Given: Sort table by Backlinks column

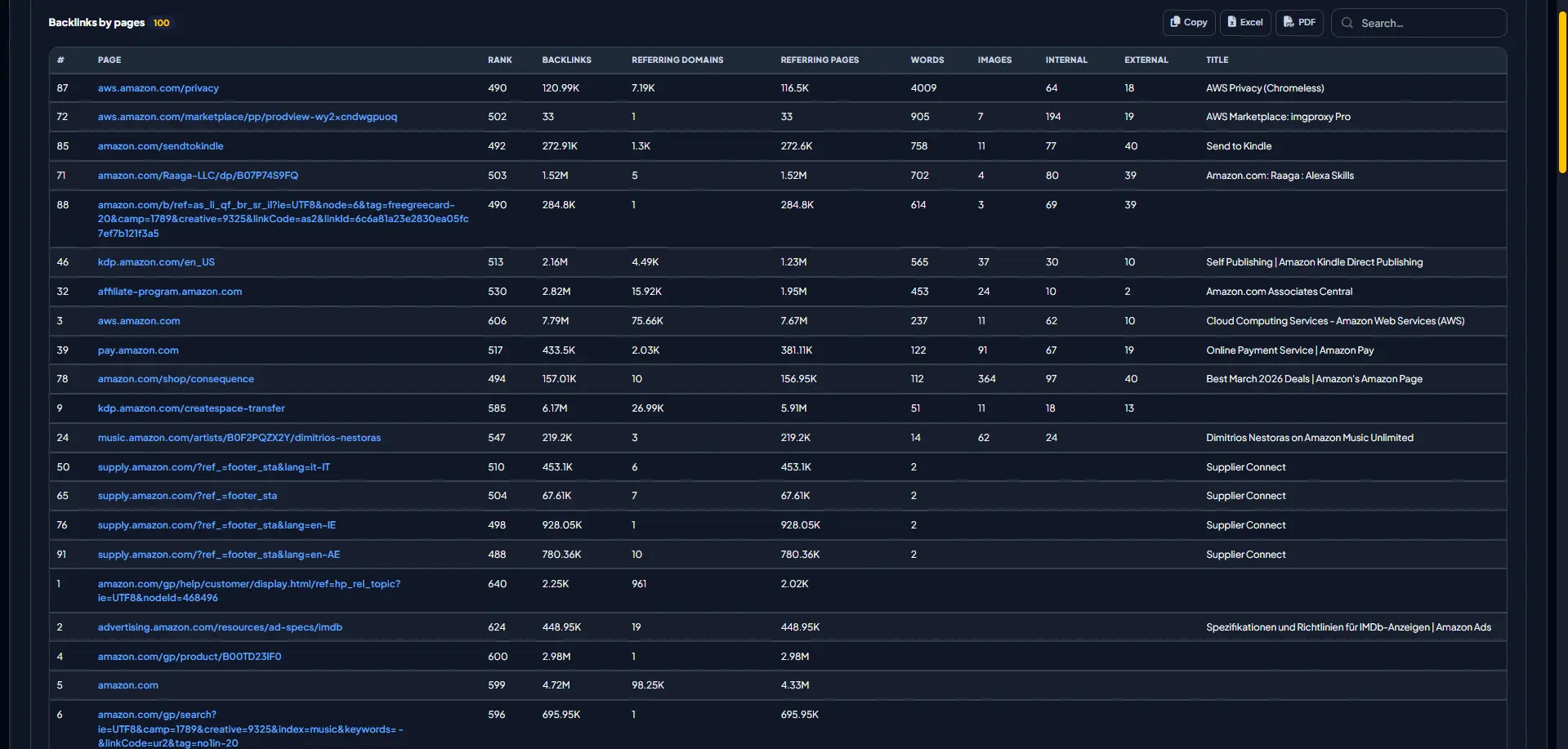Looking at the screenshot, I should tap(567, 60).
